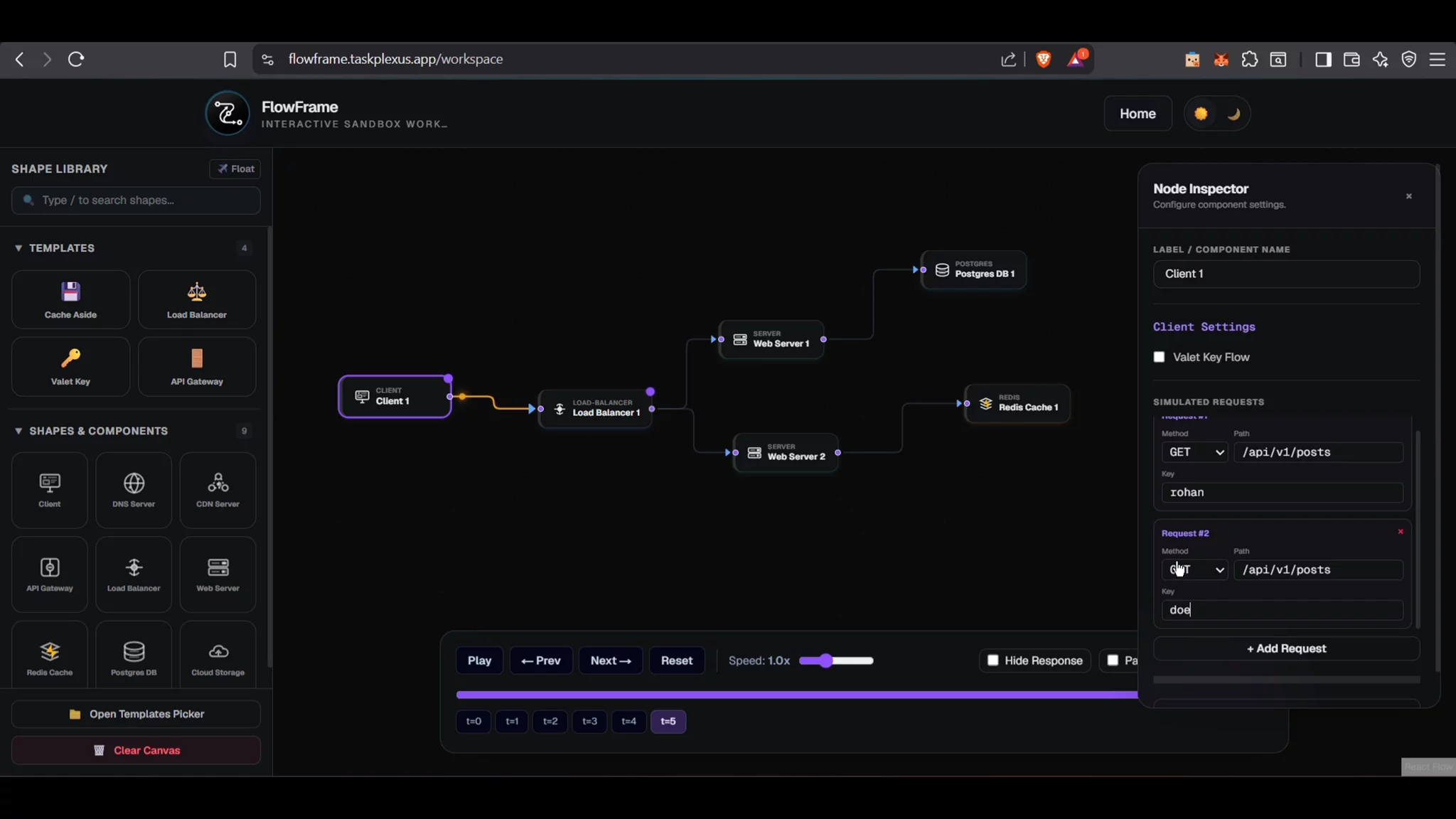
Task: Select the API Gateway shape component
Action: click(x=50, y=574)
